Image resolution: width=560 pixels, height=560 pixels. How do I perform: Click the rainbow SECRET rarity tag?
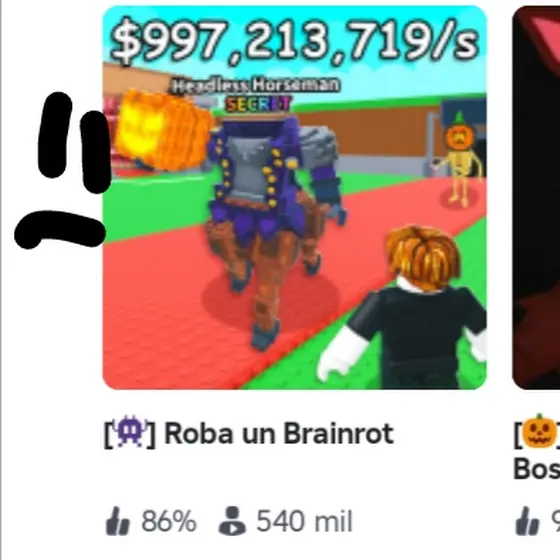[x=259, y=104]
